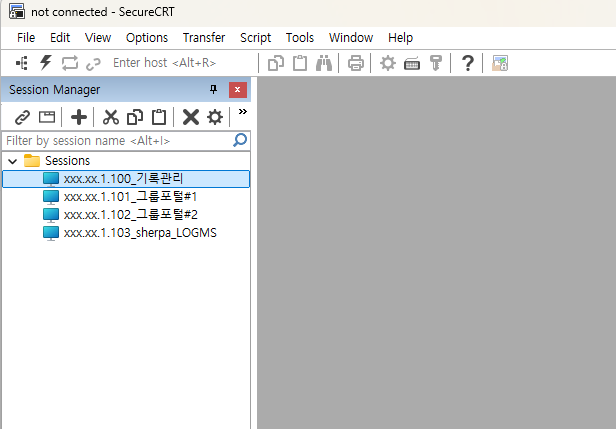Open Session Options gear in main toolbar
Viewport: 616px width, 429px height.
point(388,63)
